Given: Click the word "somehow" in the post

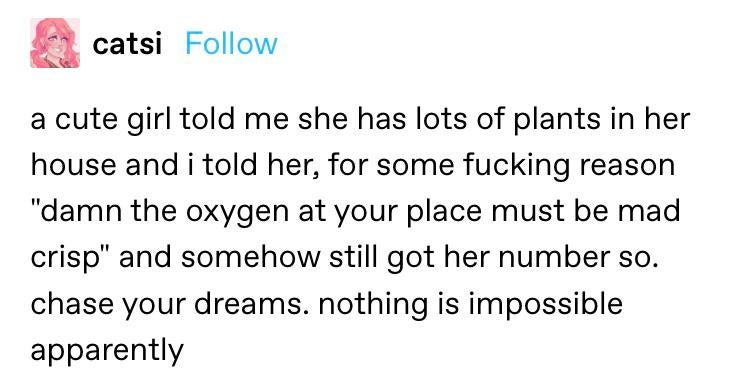Looking at the screenshot, I should pyautogui.click(x=251, y=257).
